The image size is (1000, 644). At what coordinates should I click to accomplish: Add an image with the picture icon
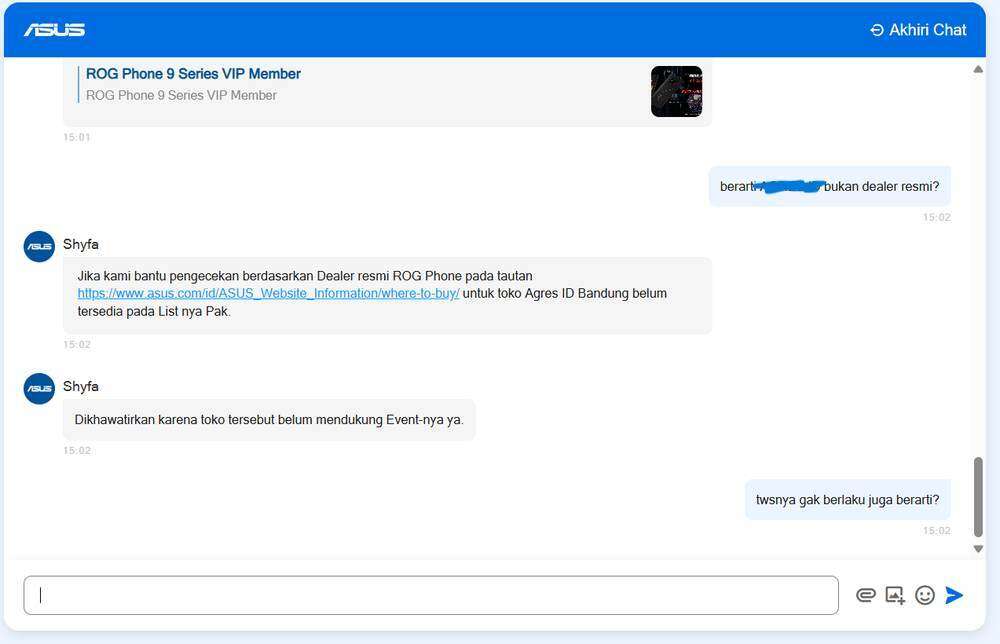895,595
